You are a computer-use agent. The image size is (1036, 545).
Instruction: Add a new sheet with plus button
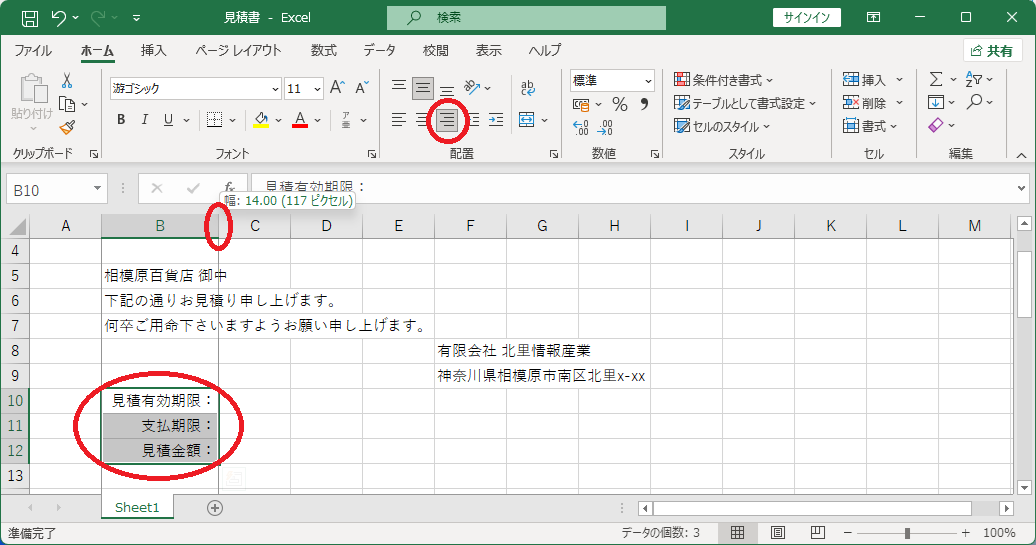coord(215,507)
